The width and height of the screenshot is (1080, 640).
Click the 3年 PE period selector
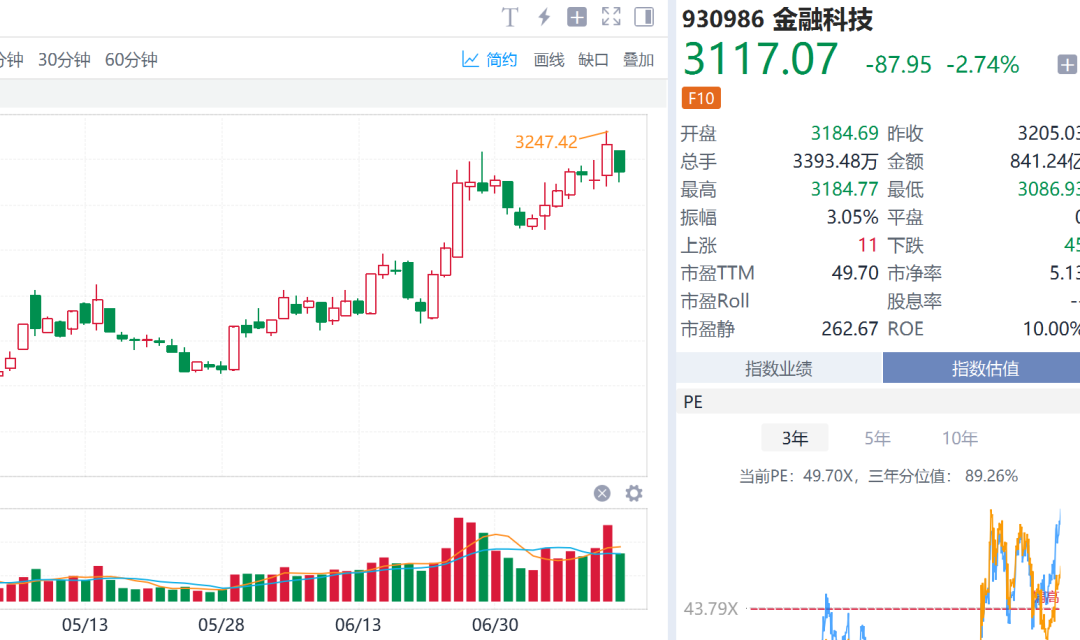pos(794,437)
